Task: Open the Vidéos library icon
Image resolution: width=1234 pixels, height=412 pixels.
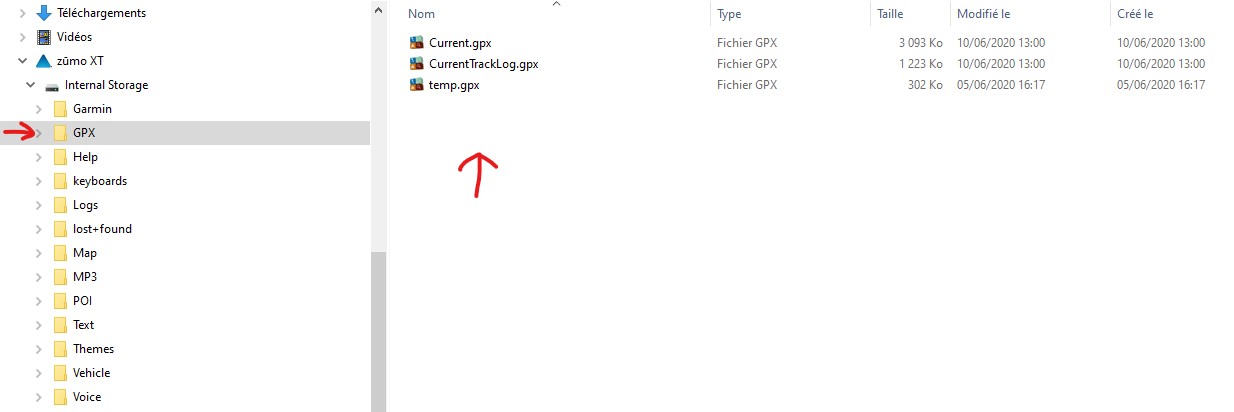Action: click(x=43, y=37)
